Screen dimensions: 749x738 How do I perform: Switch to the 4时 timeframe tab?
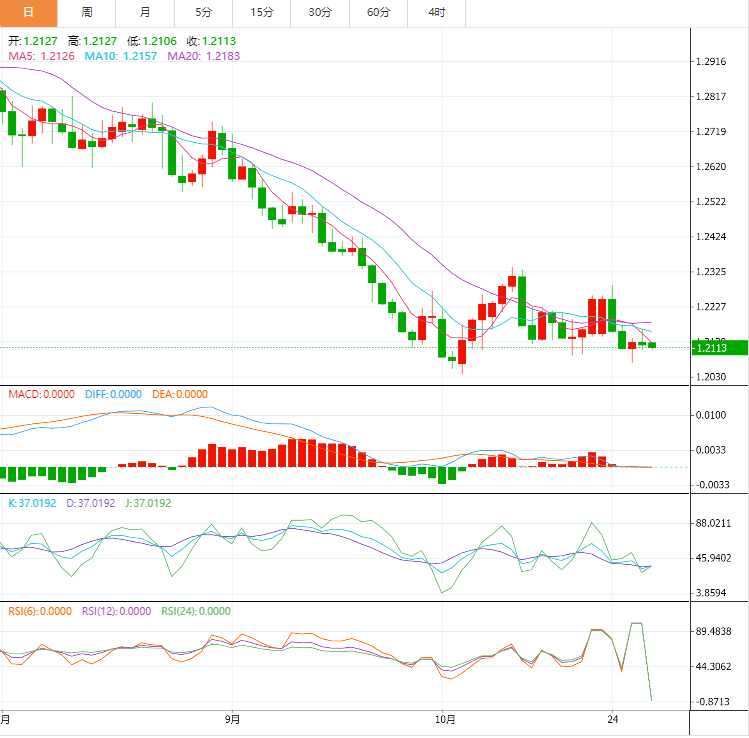(x=437, y=13)
